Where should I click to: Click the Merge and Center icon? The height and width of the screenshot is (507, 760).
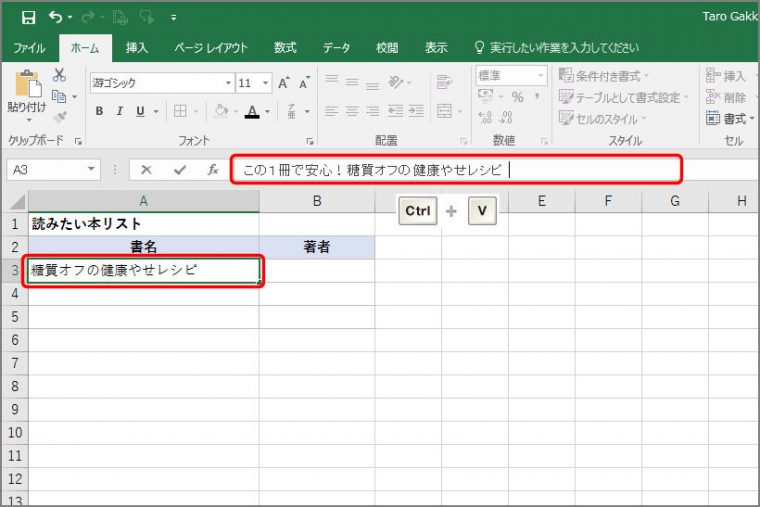coord(444,111)
